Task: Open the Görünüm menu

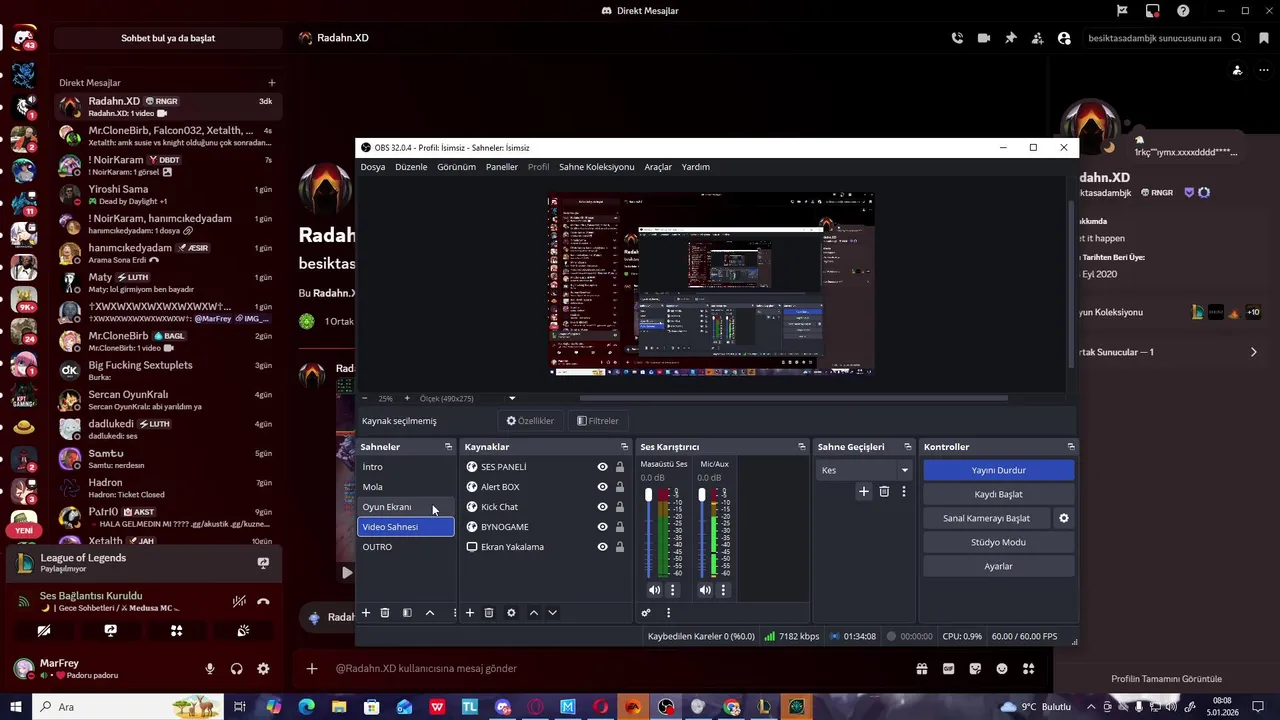Action: [x=456, y=167]
